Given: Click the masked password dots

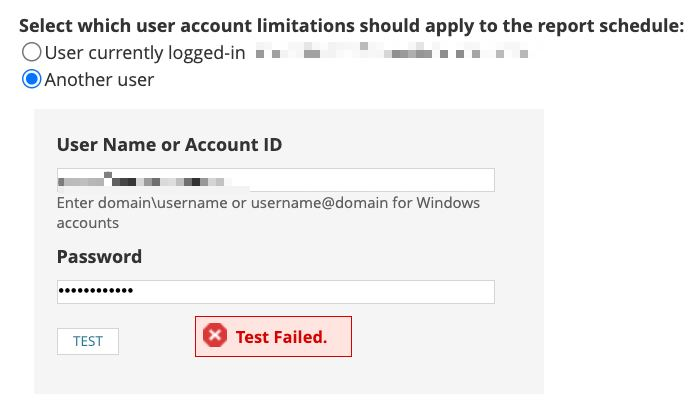Looking at the screenshot, I should click(x=95, y=292).
